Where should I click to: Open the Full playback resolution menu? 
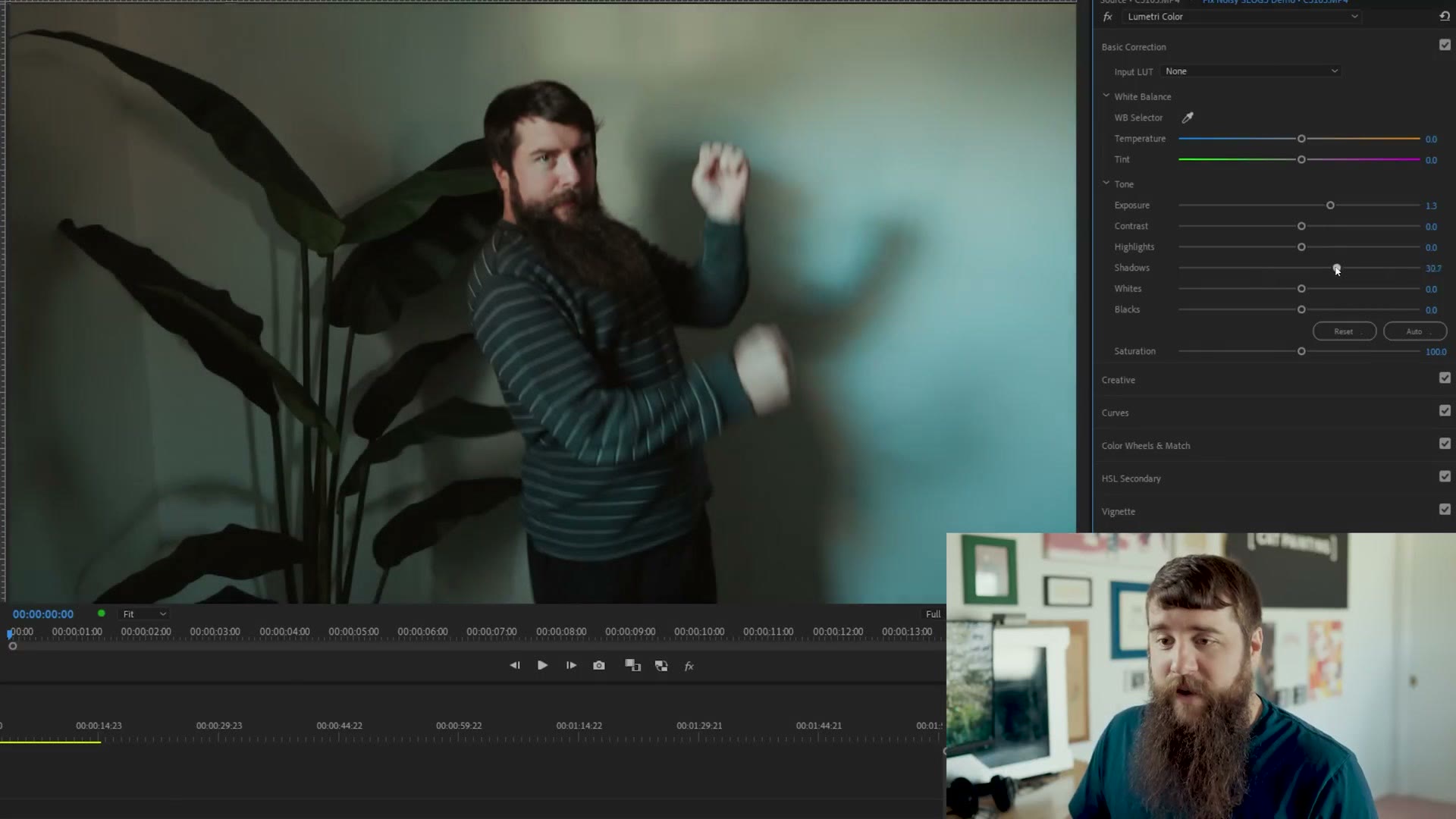coord(933,614)
